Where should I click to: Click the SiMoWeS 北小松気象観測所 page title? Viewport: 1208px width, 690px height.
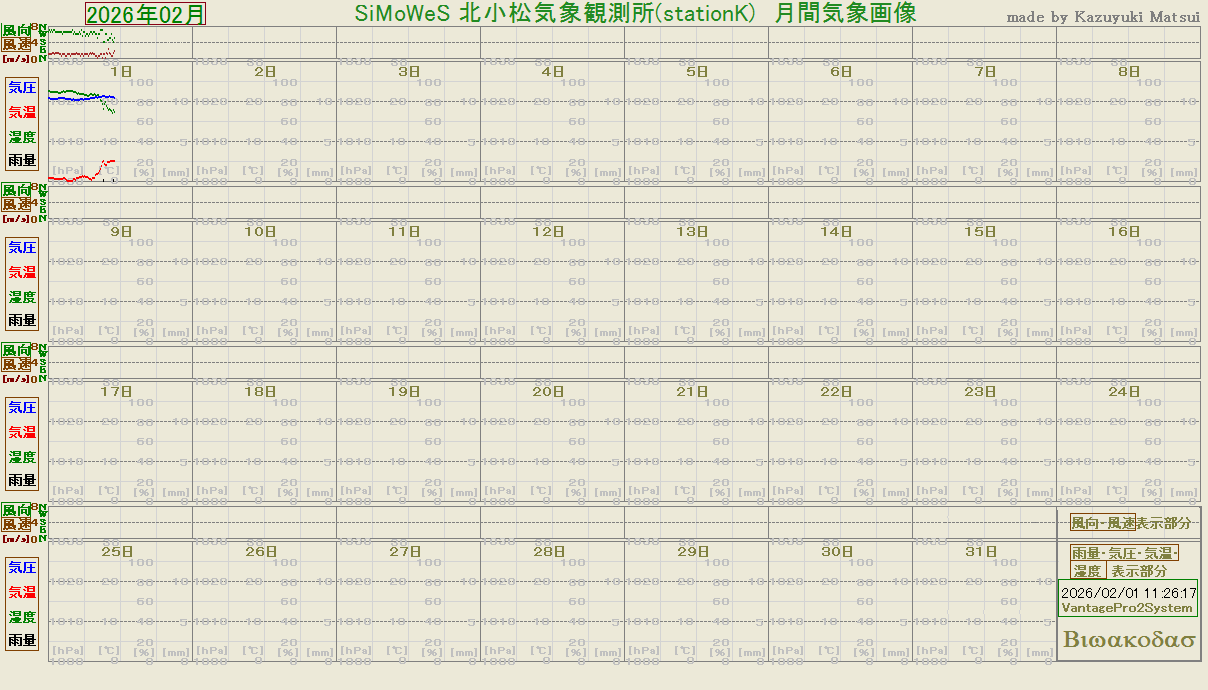635,14
